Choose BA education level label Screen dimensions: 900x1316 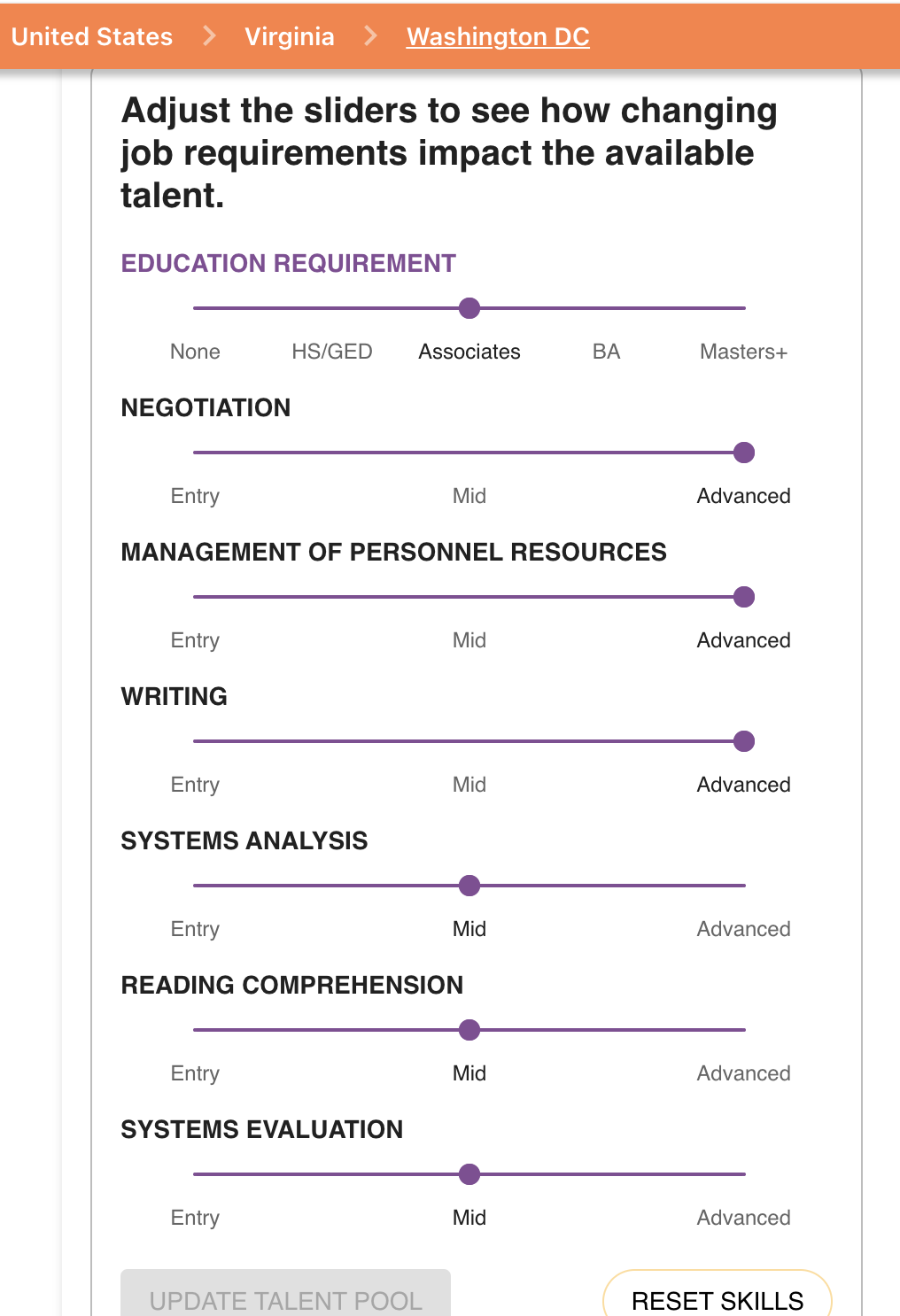(607, 352)
